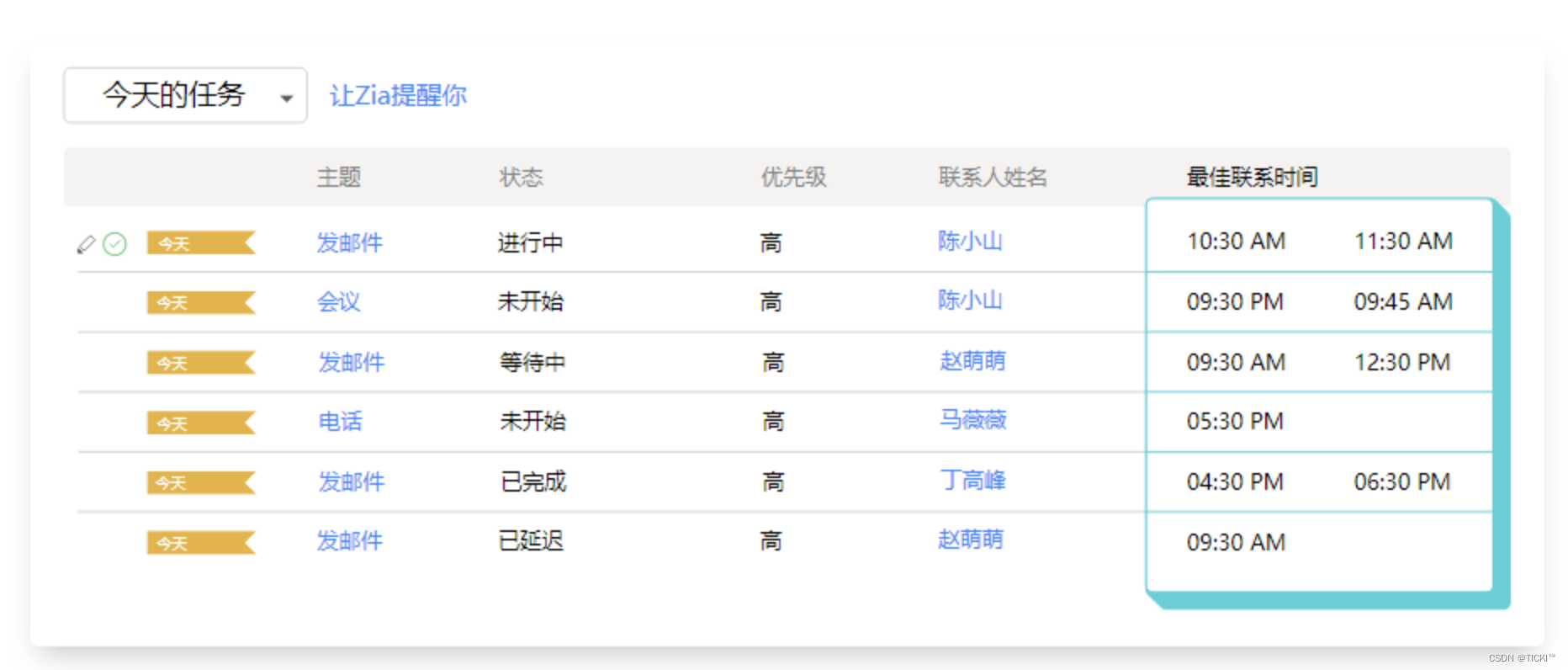Click the 今天 tag in the 会议 row
Screen dimensions: 1568x670
point(201,303)
